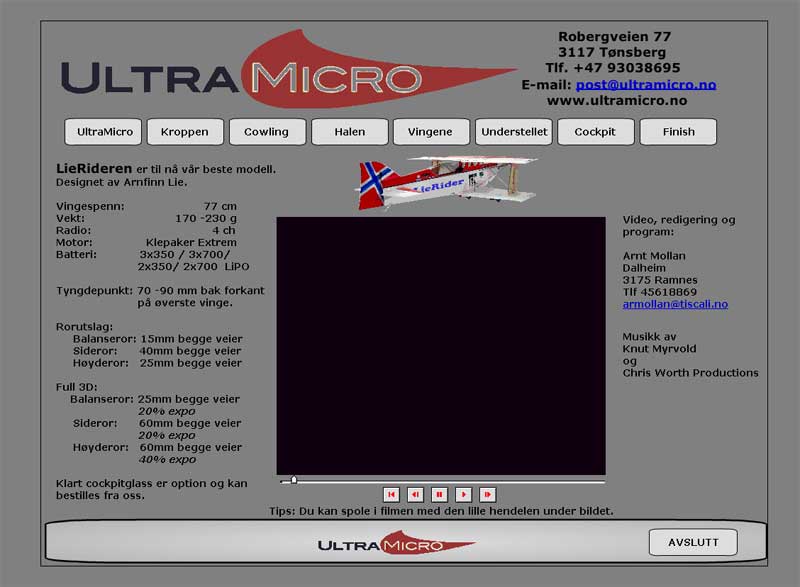Open the Cowling section
Viewport: 800px width, 587px height.
[x=267, y=132]
